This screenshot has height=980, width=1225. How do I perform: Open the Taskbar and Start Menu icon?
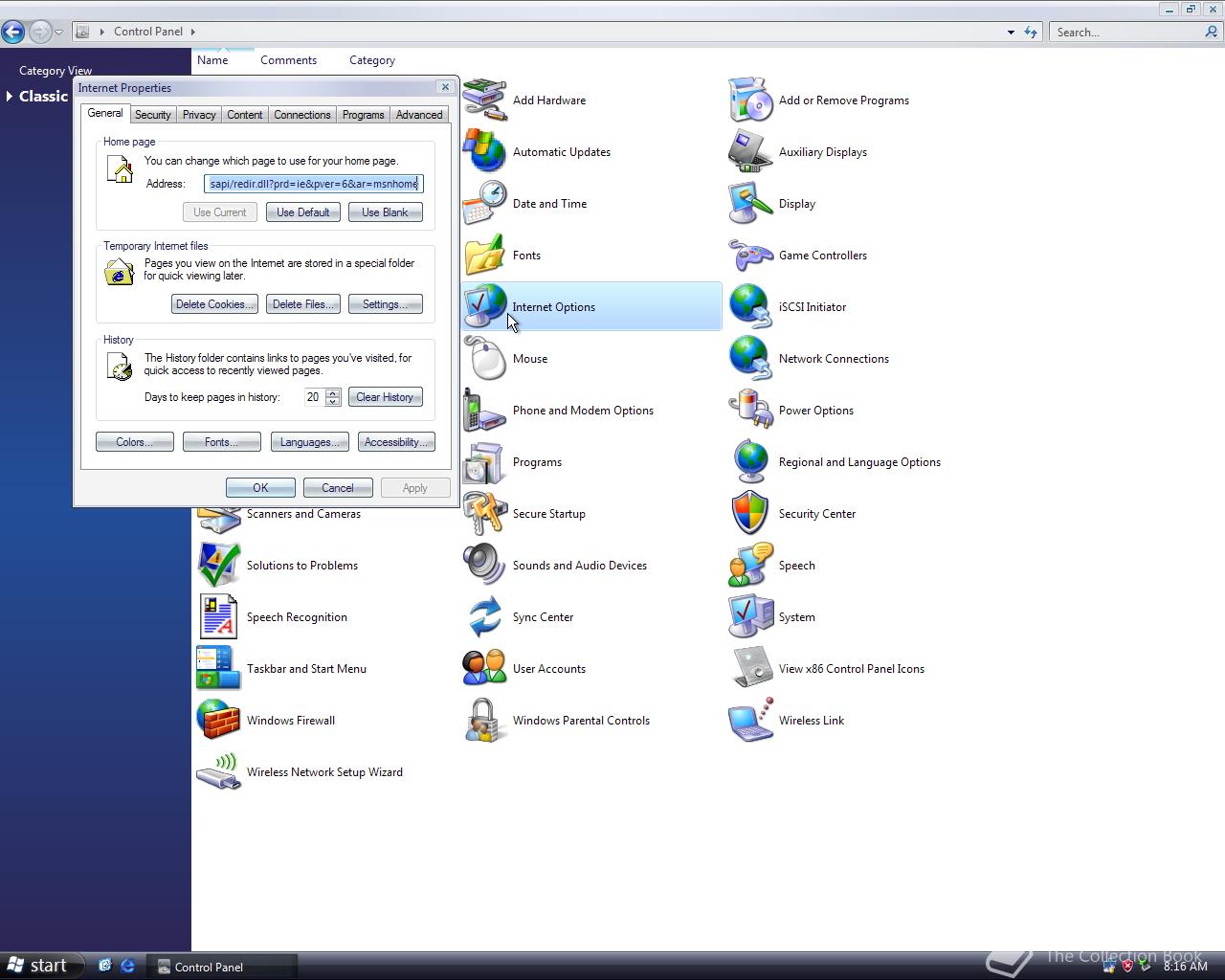(x=218, y=668)
